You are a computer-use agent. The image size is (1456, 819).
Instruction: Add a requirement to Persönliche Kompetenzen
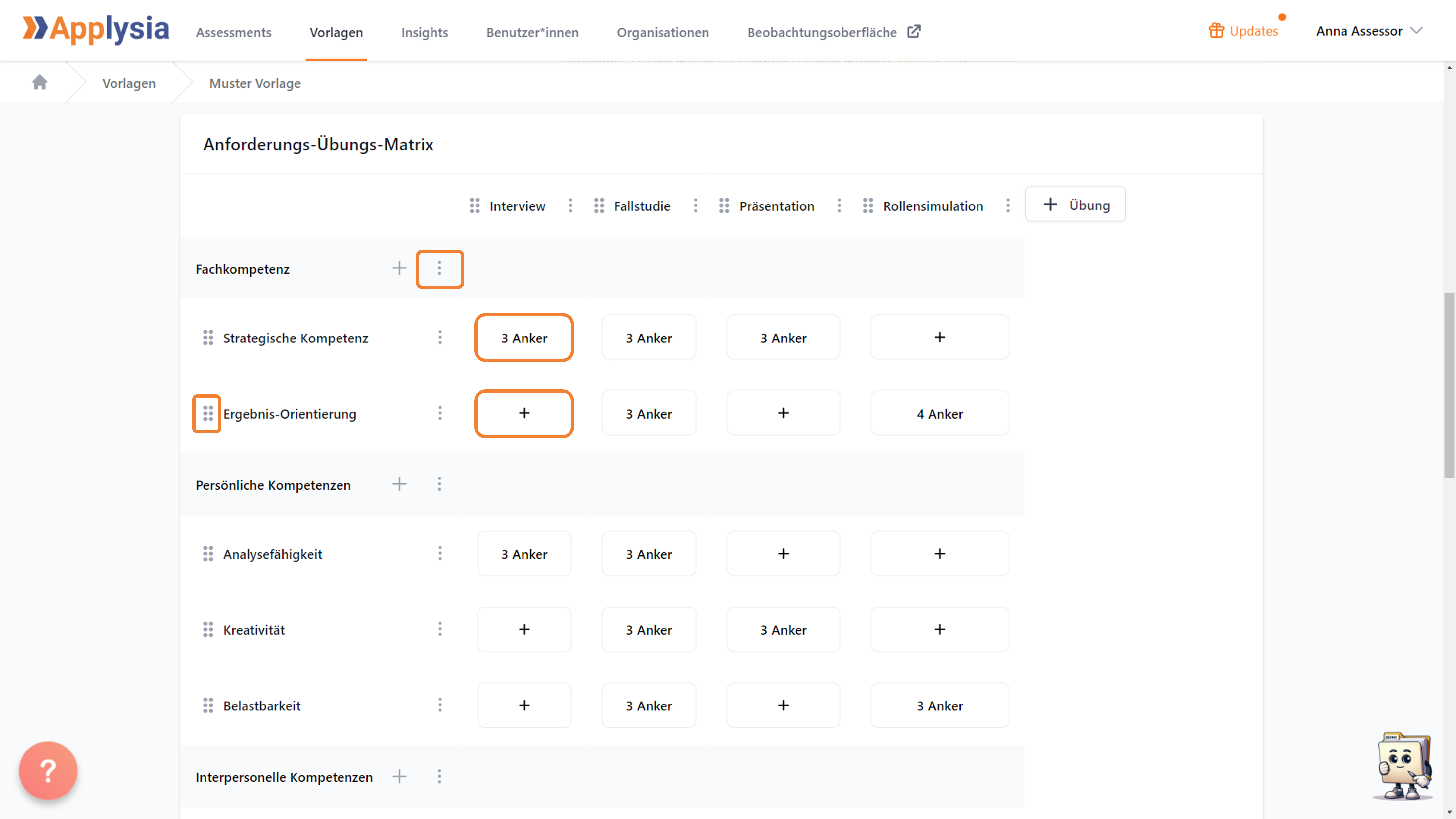[400, 484]
